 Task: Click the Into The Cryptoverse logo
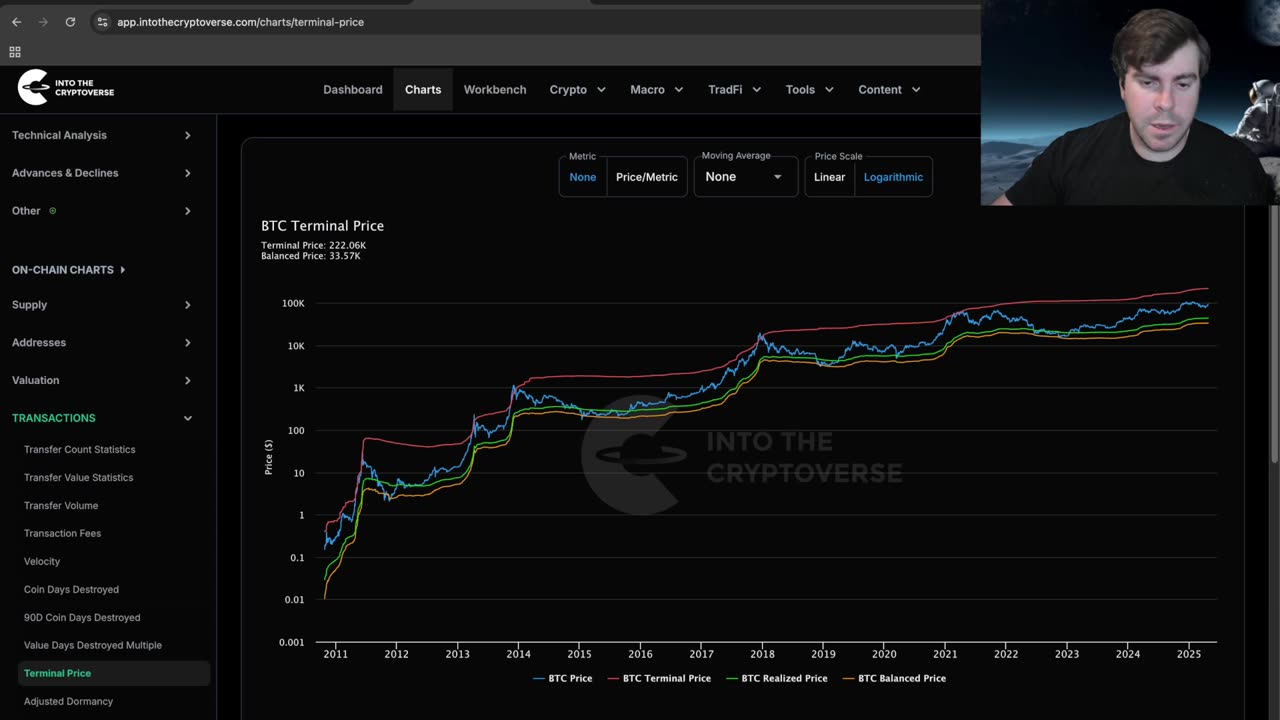(66, 88)
